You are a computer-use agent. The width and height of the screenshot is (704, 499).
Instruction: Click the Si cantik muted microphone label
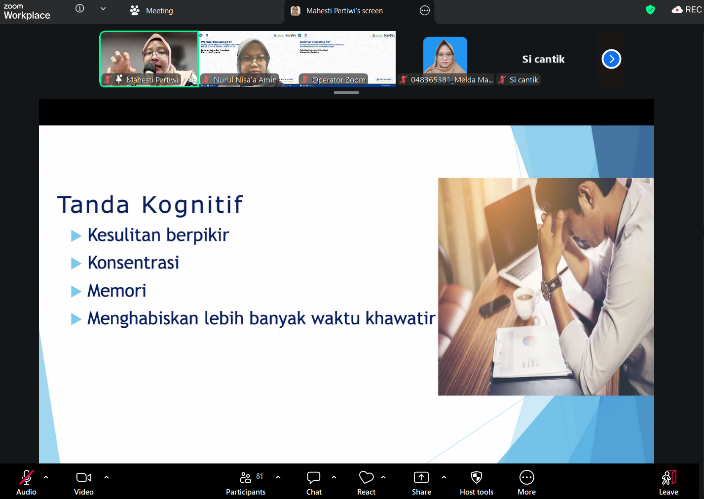pos(519,80)
